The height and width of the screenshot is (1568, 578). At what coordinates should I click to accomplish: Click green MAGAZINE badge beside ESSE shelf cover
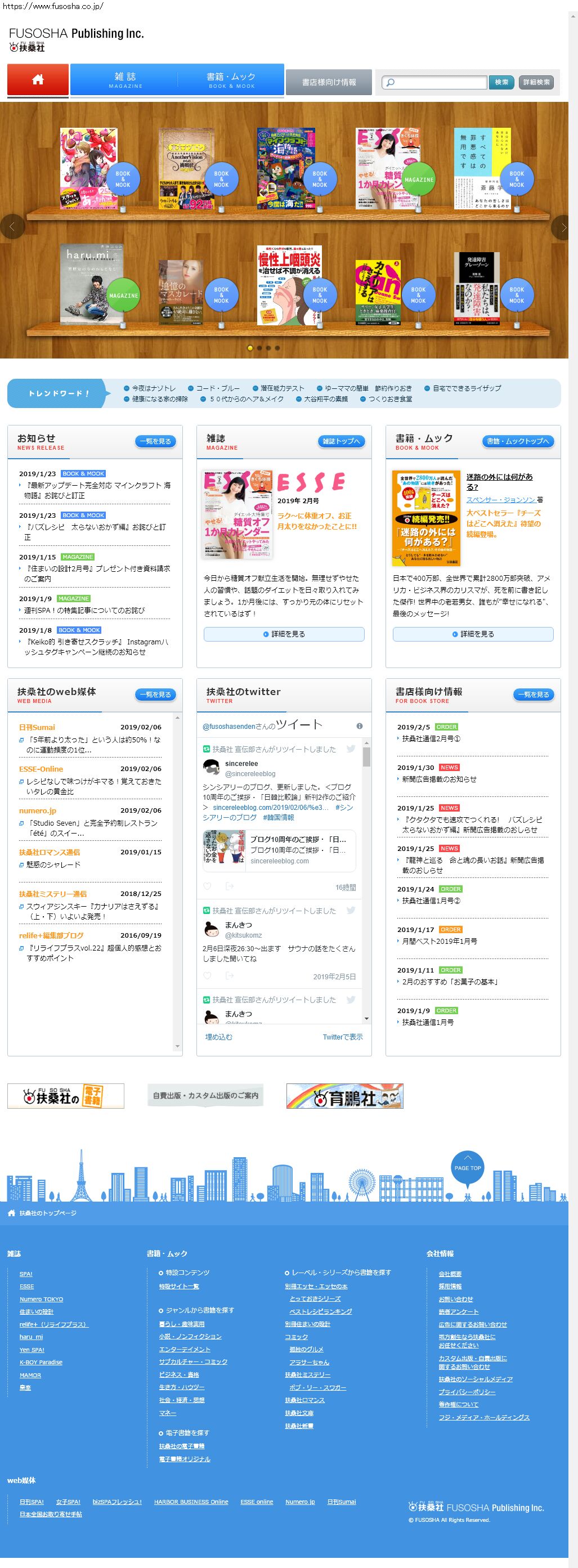point(419,180)
